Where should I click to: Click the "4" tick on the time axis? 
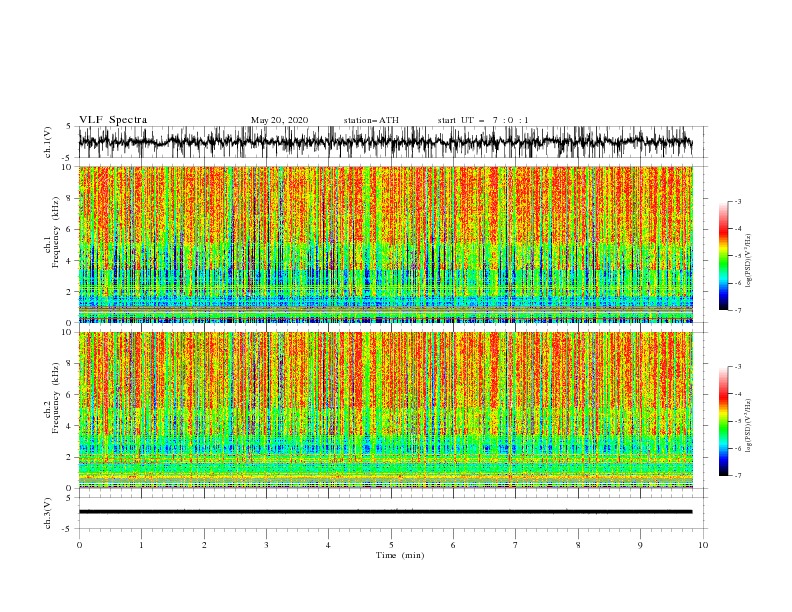point(328,545)
